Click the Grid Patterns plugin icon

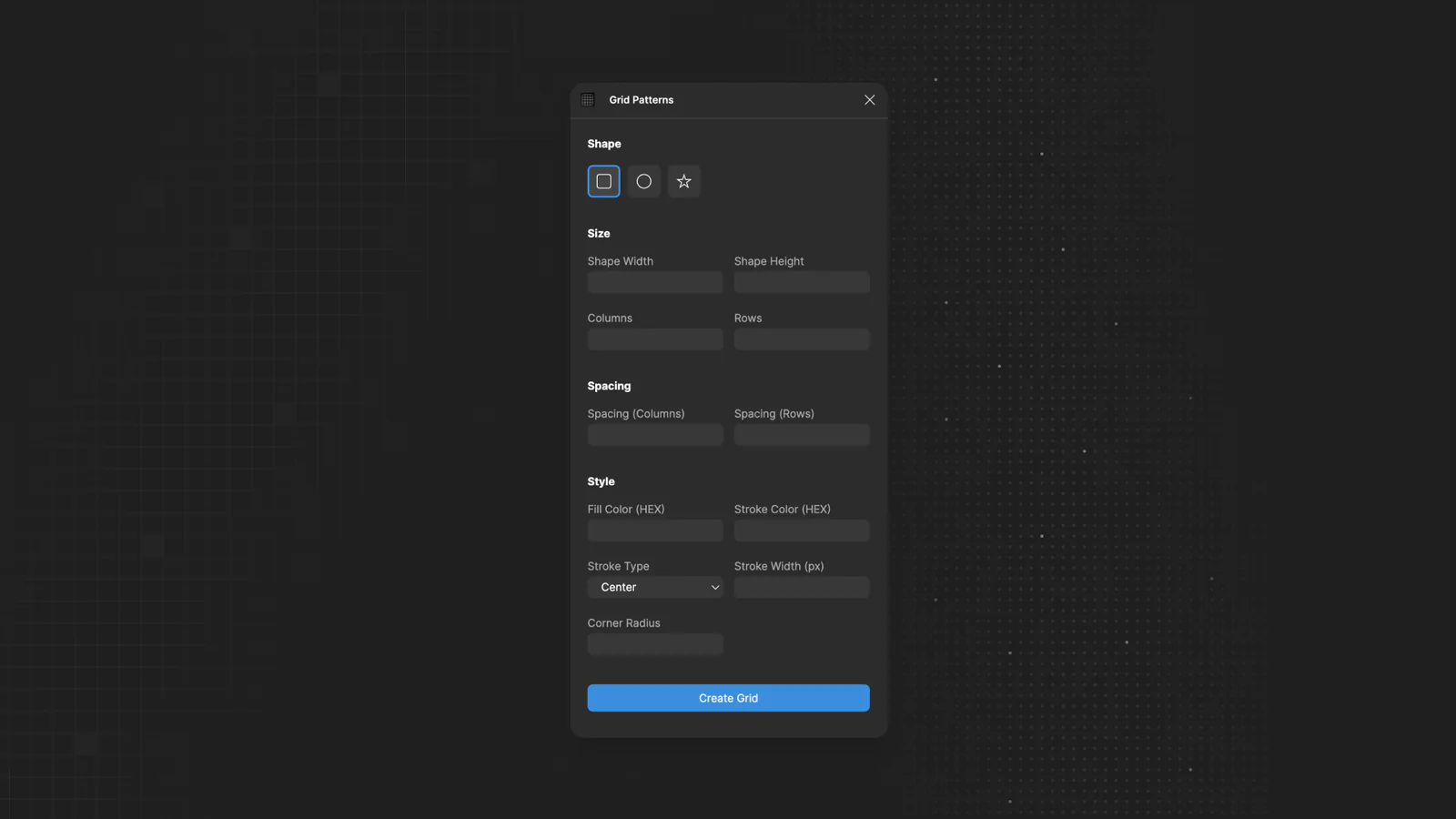pyautogui.click(x=588, y=99)
